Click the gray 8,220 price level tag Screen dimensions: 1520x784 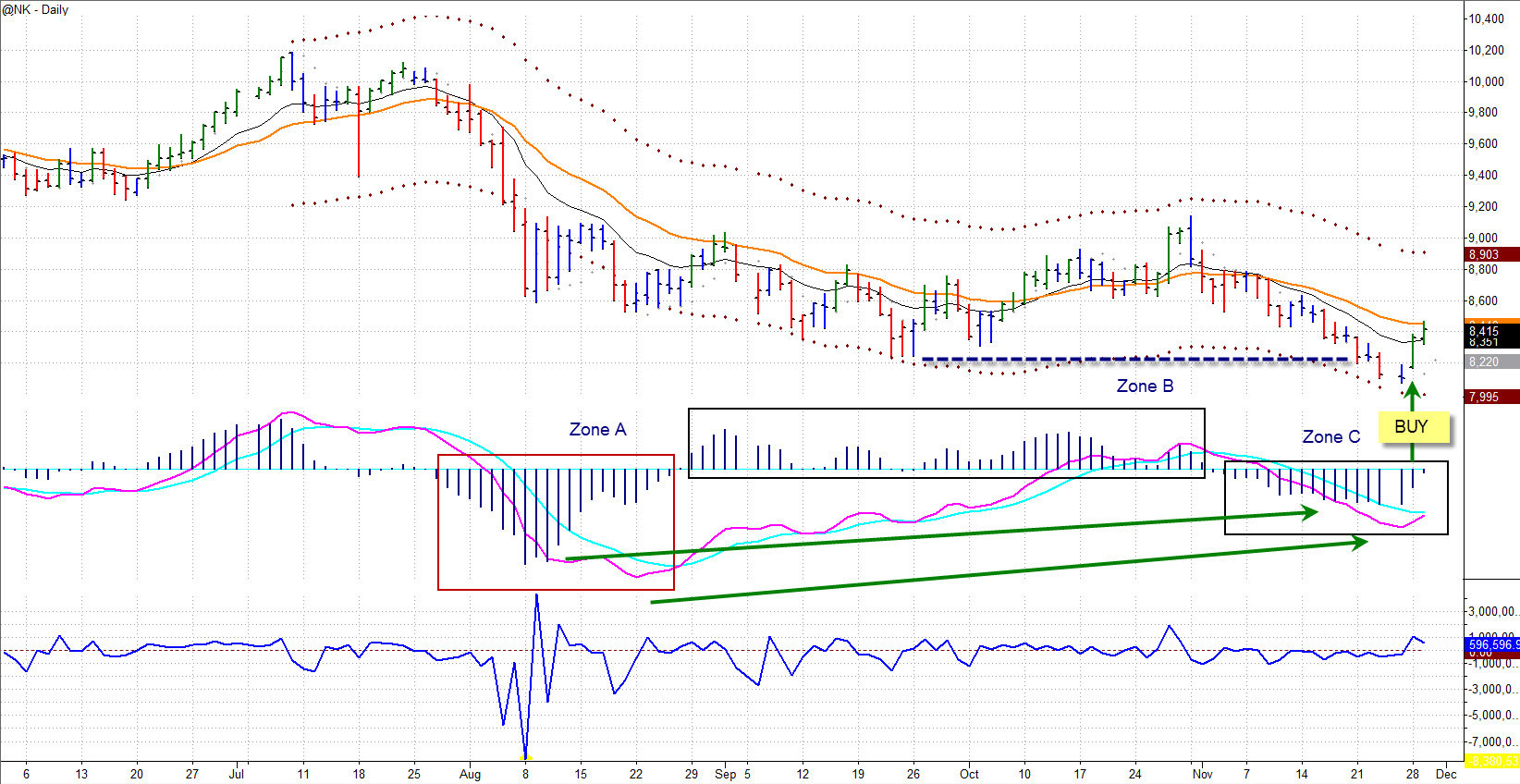click(x=1485, y=362)
